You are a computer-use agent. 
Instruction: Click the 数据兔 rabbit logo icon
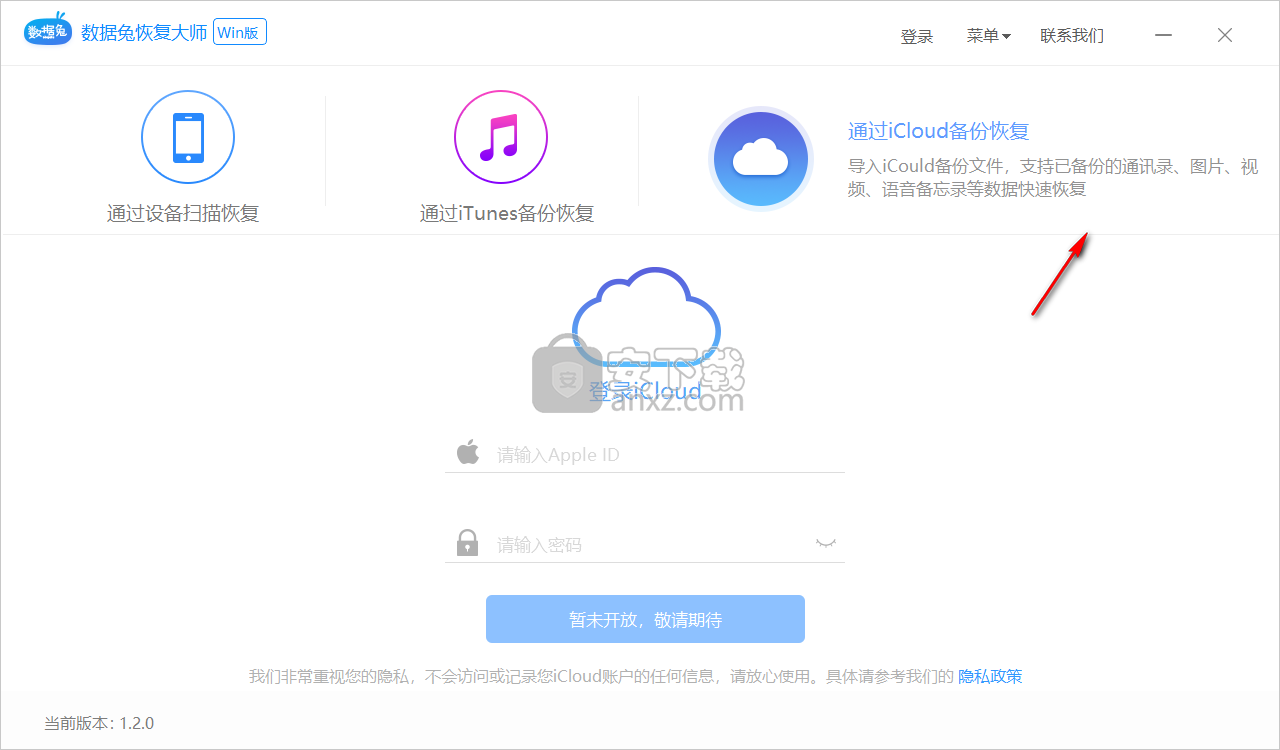point(47,30)
